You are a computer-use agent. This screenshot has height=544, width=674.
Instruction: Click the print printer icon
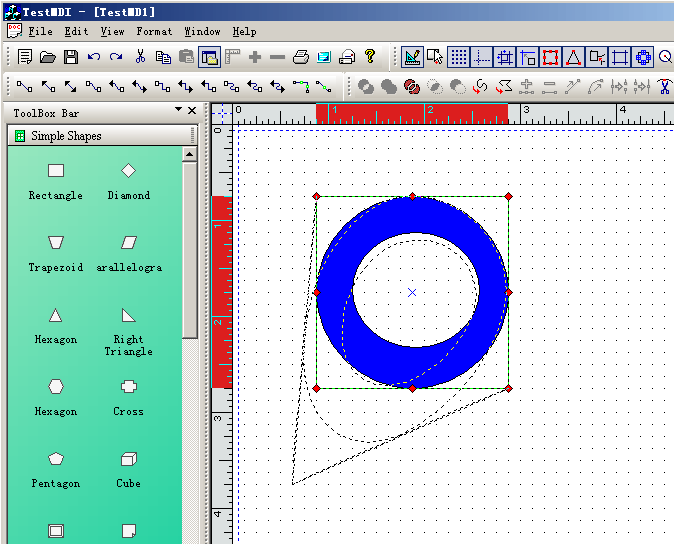tap(300, 57)
